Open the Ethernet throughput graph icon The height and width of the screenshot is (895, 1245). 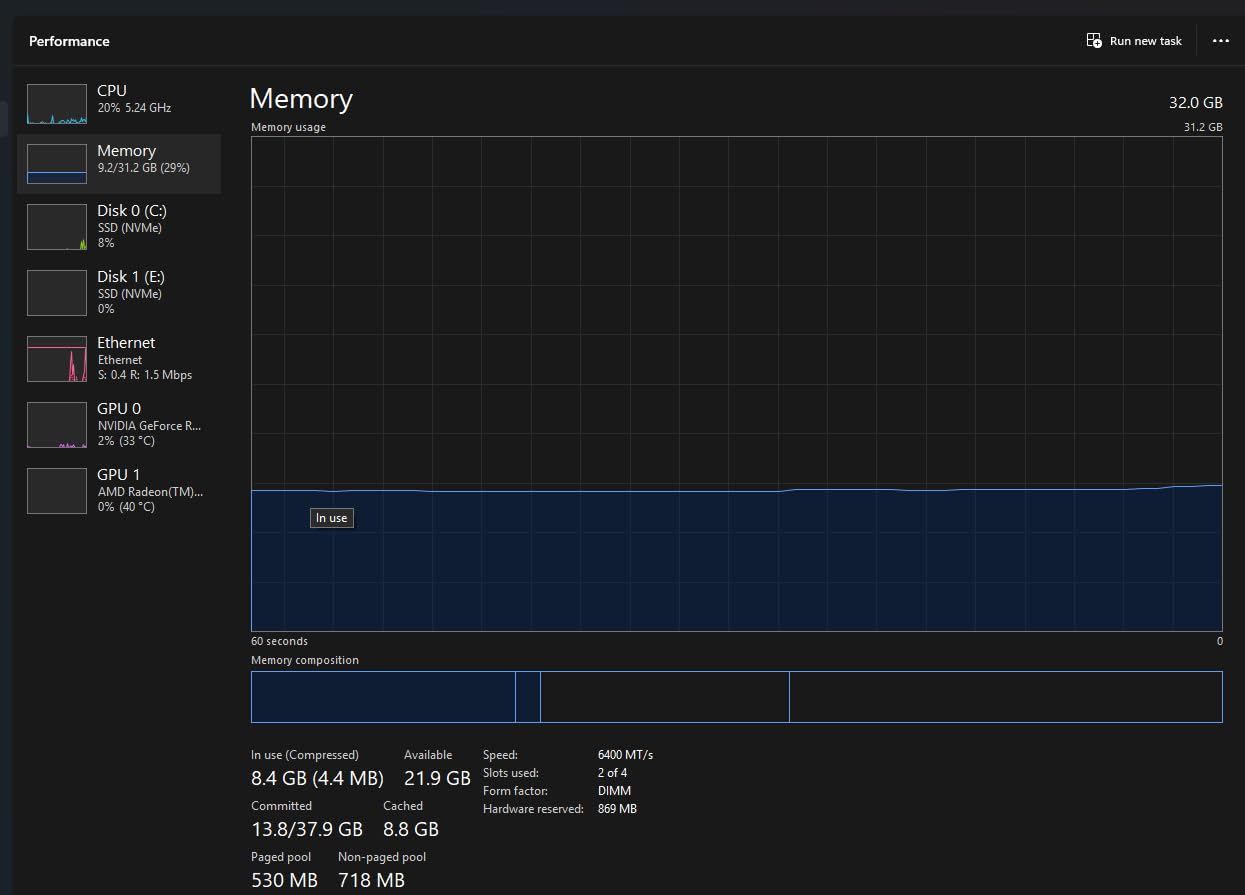57,359
